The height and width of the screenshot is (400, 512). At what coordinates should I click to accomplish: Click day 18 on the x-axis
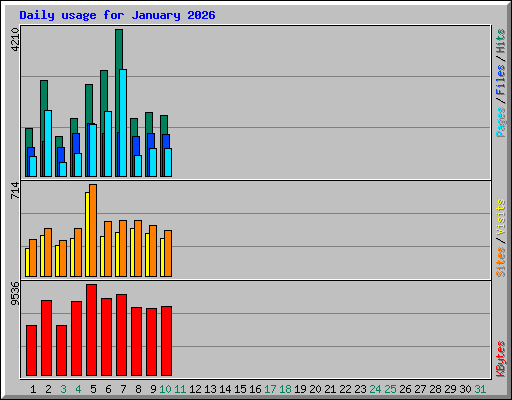285,389
